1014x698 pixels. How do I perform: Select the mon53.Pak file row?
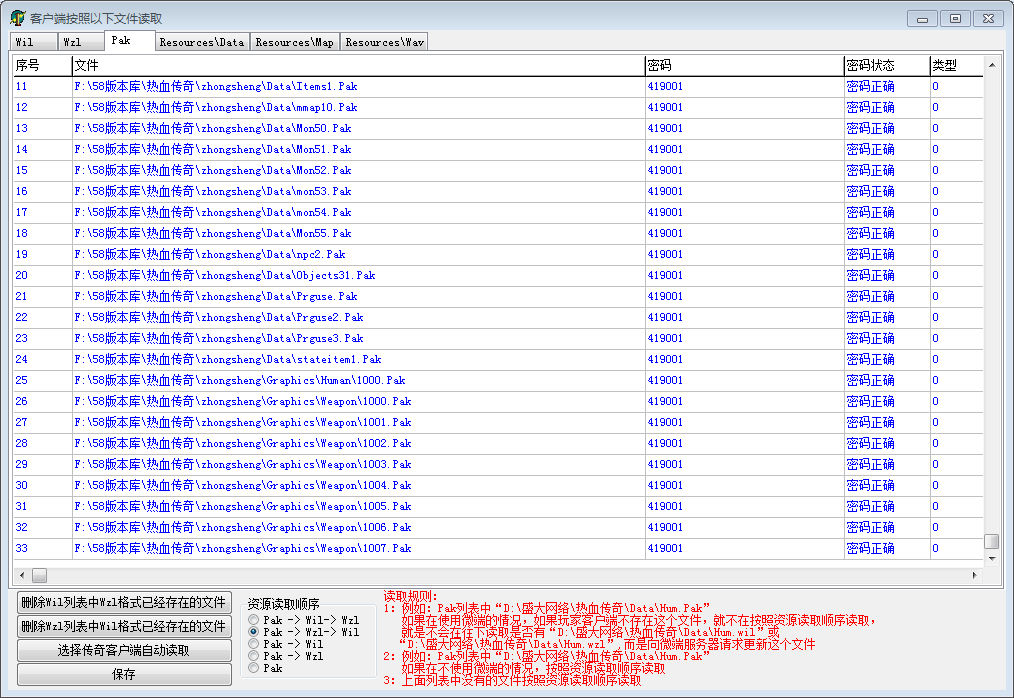(498, 191)
